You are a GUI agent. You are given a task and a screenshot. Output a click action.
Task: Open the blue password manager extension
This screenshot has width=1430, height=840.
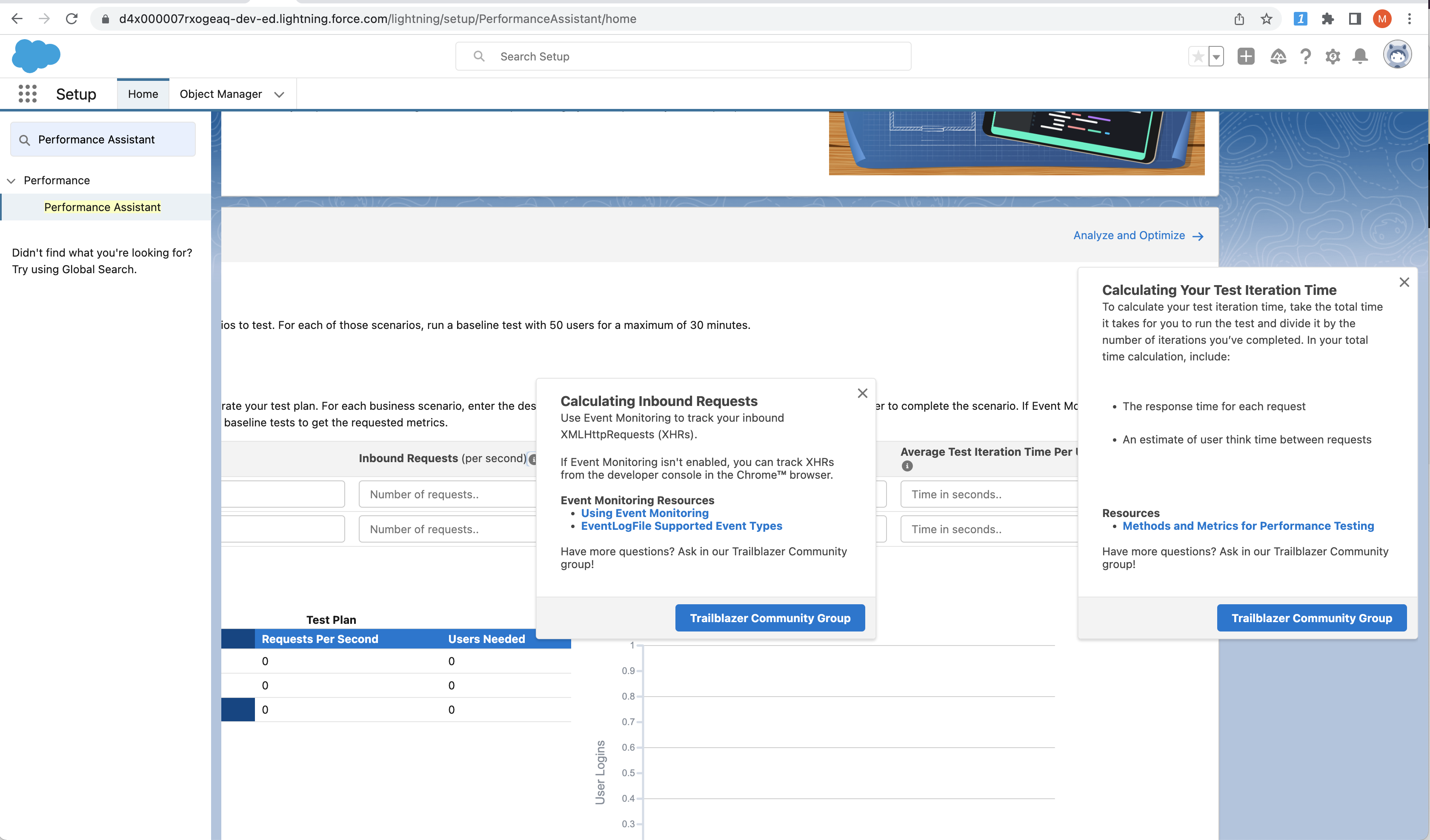[1300, 19]
